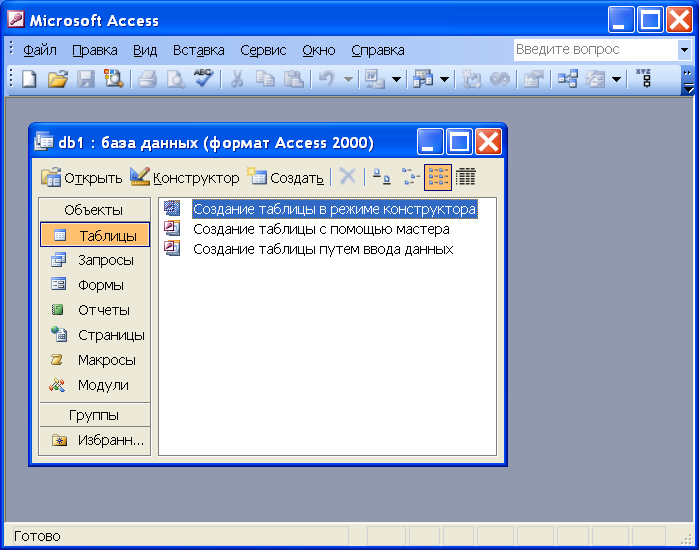Click the Copy icon in toolbar
This screenshot has width=699, height=550.
click(x=265, y=79)
